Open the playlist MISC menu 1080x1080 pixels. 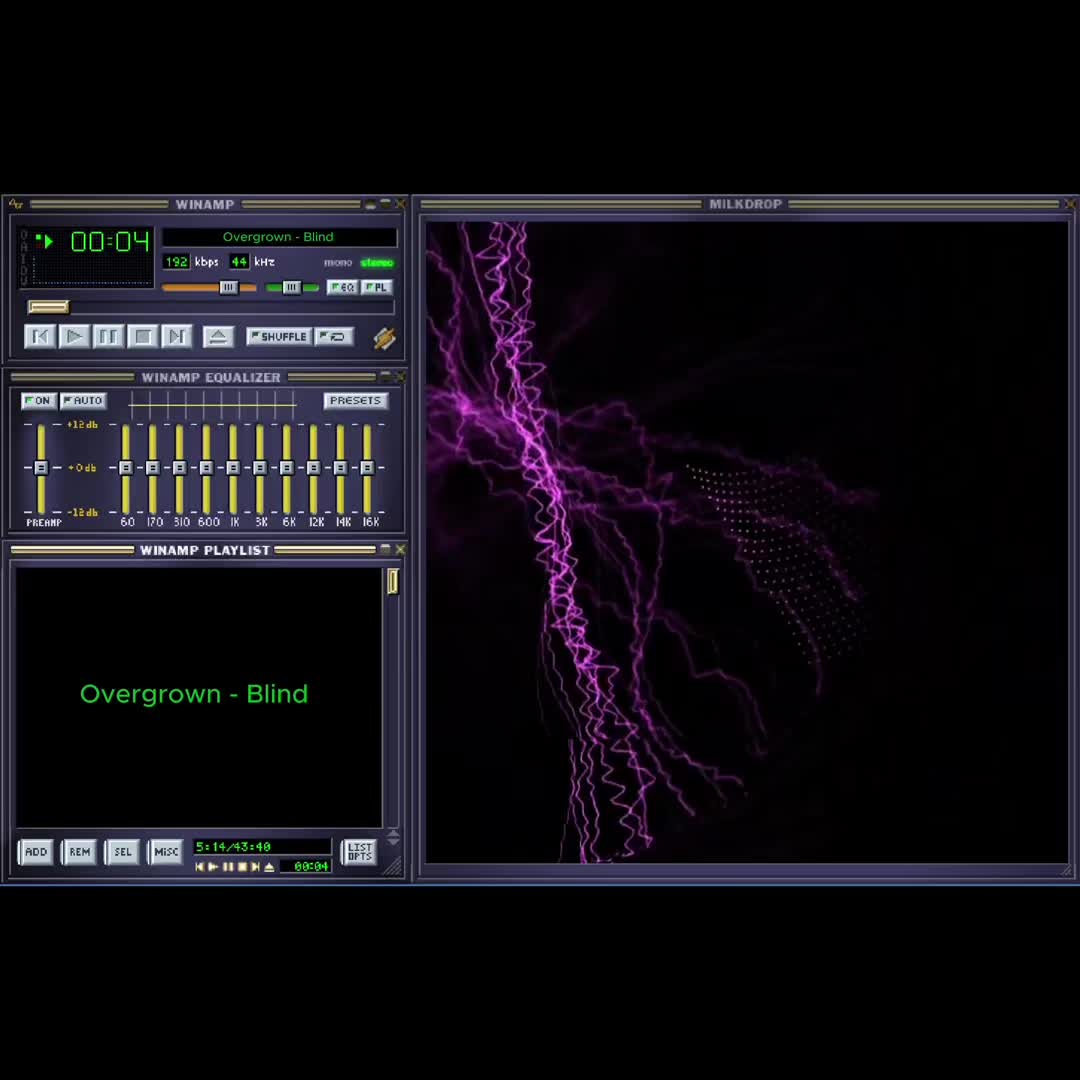point(166,852)
